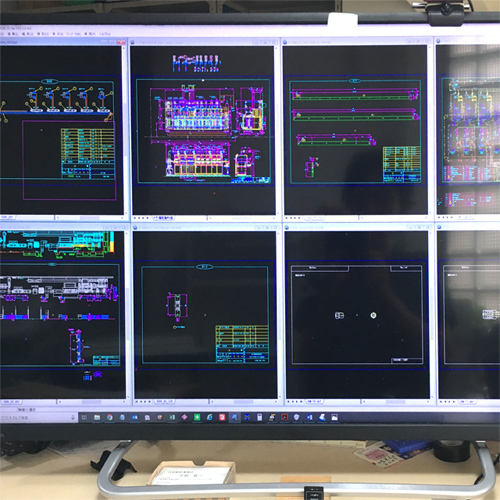Select layout tab under the three-beams drawing

[314, 218]
